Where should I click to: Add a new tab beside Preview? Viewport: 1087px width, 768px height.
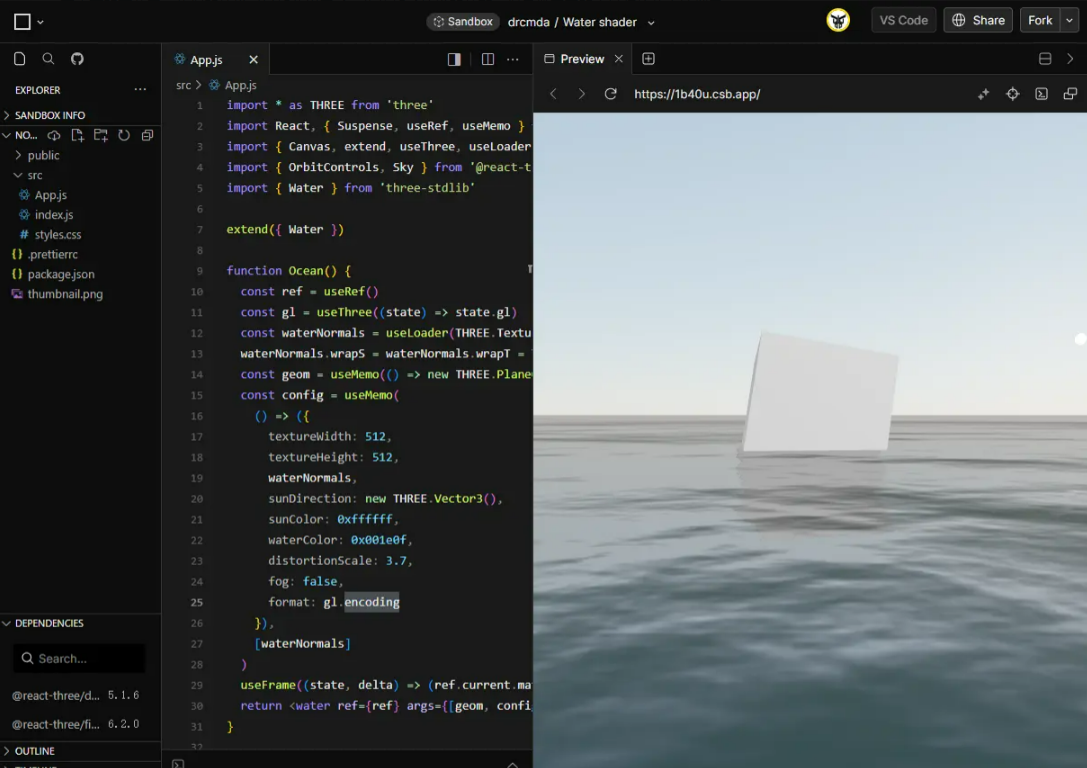click(648, 59)
